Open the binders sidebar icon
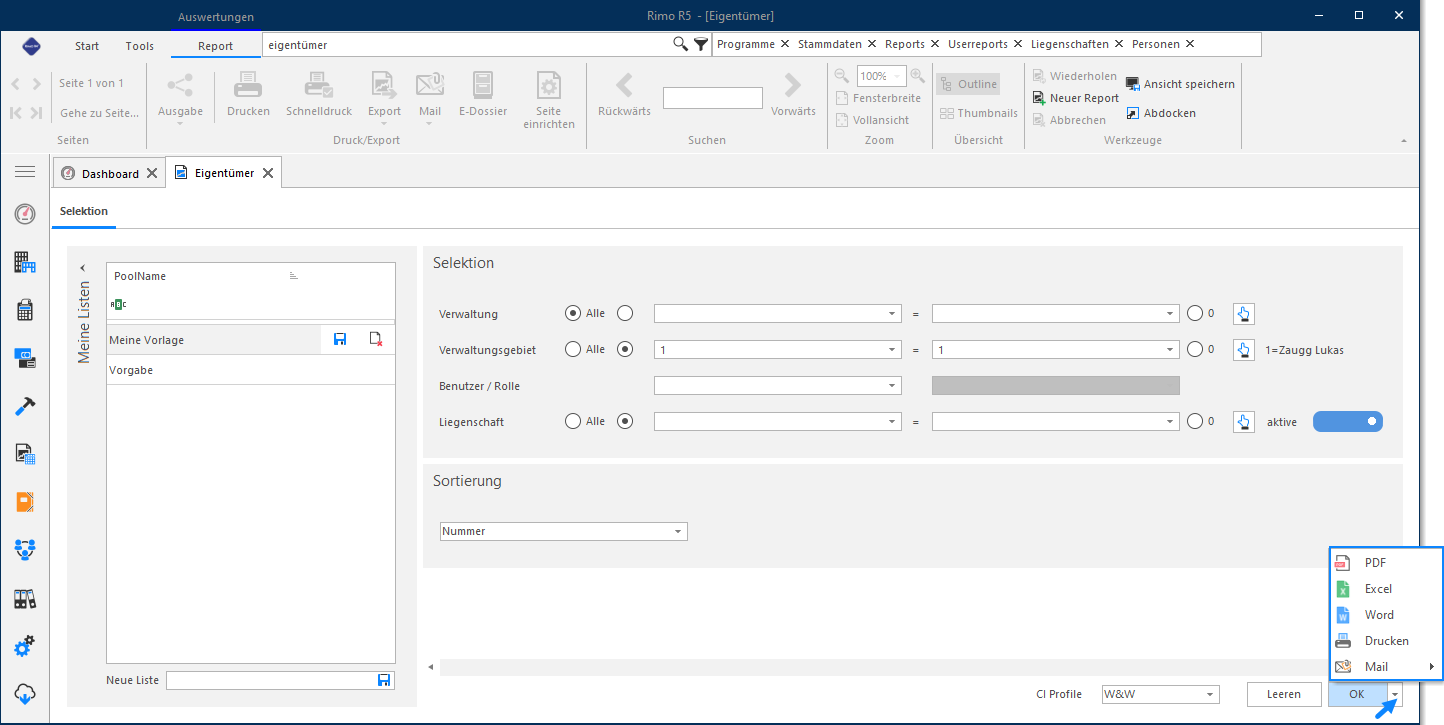1444x725 pixels. click(25, 599)
